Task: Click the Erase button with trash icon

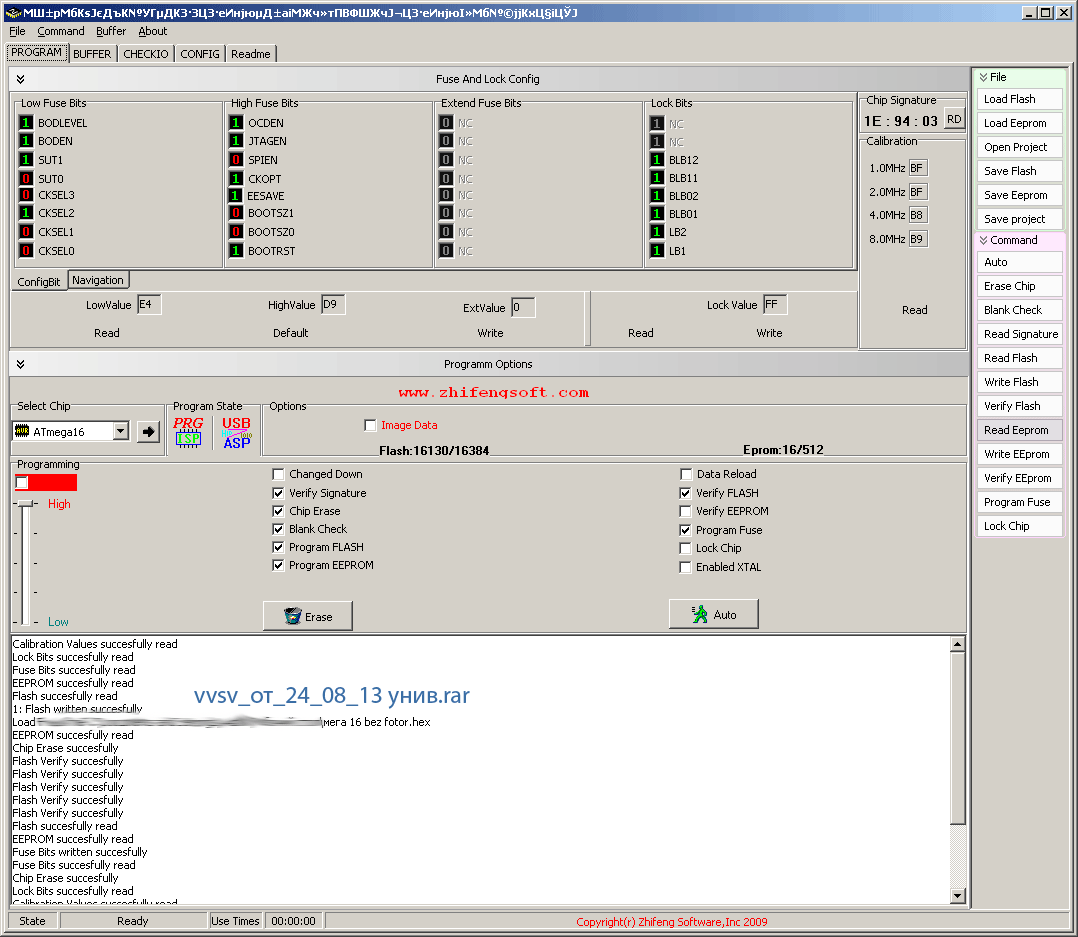Action: pyautogui.click(x=308, y=616)
